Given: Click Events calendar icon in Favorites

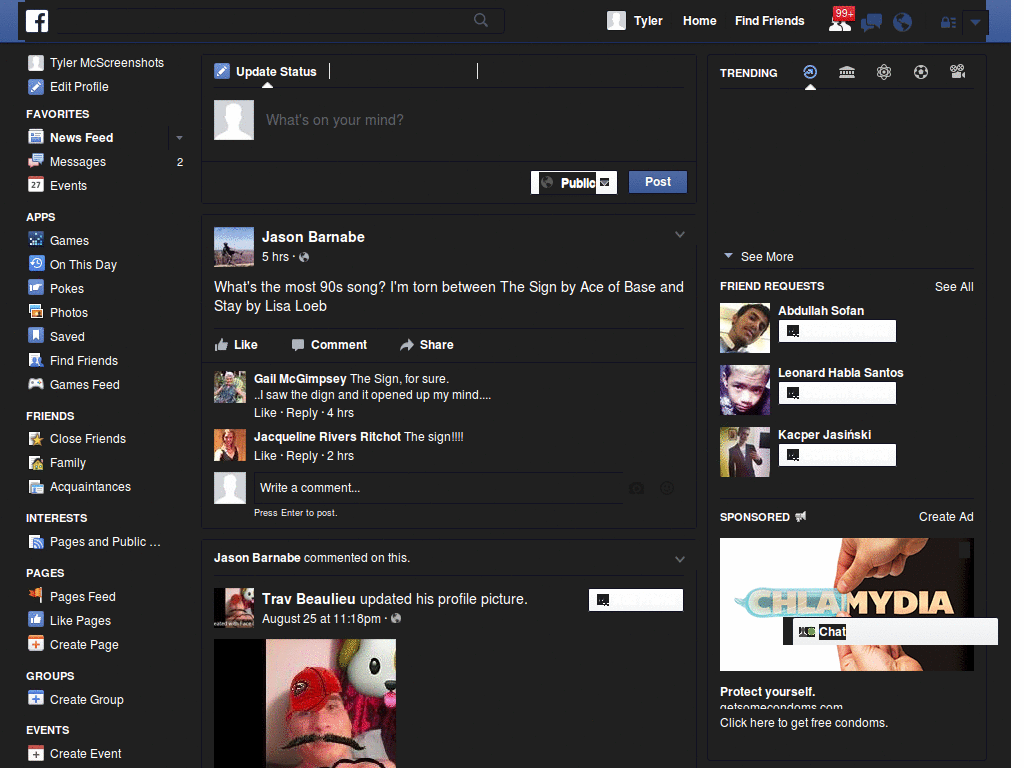Looking at the screenshot, I should (36, 185).
